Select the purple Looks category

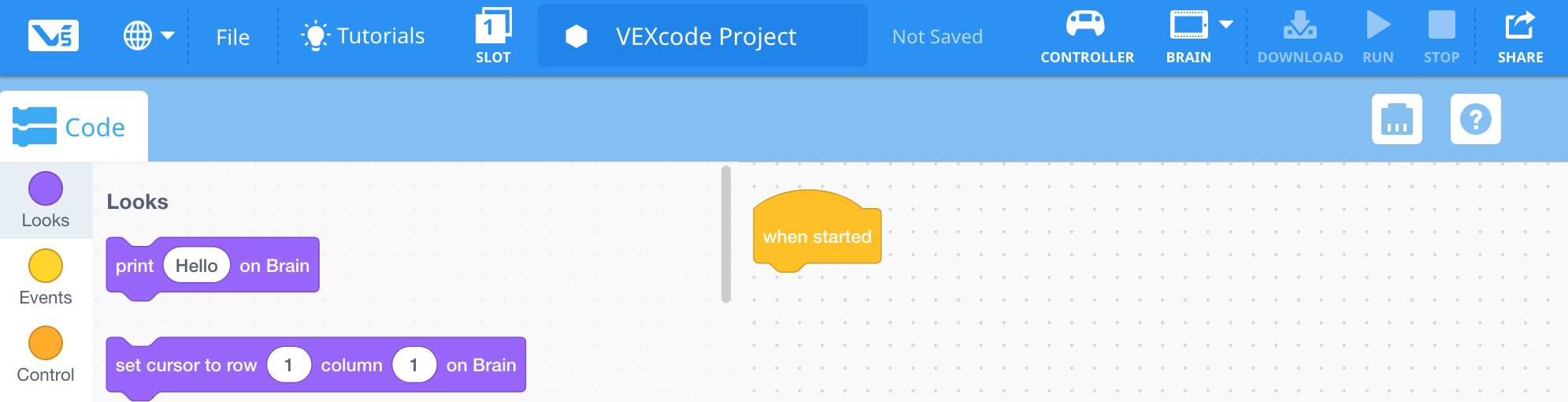pos(46,200)
